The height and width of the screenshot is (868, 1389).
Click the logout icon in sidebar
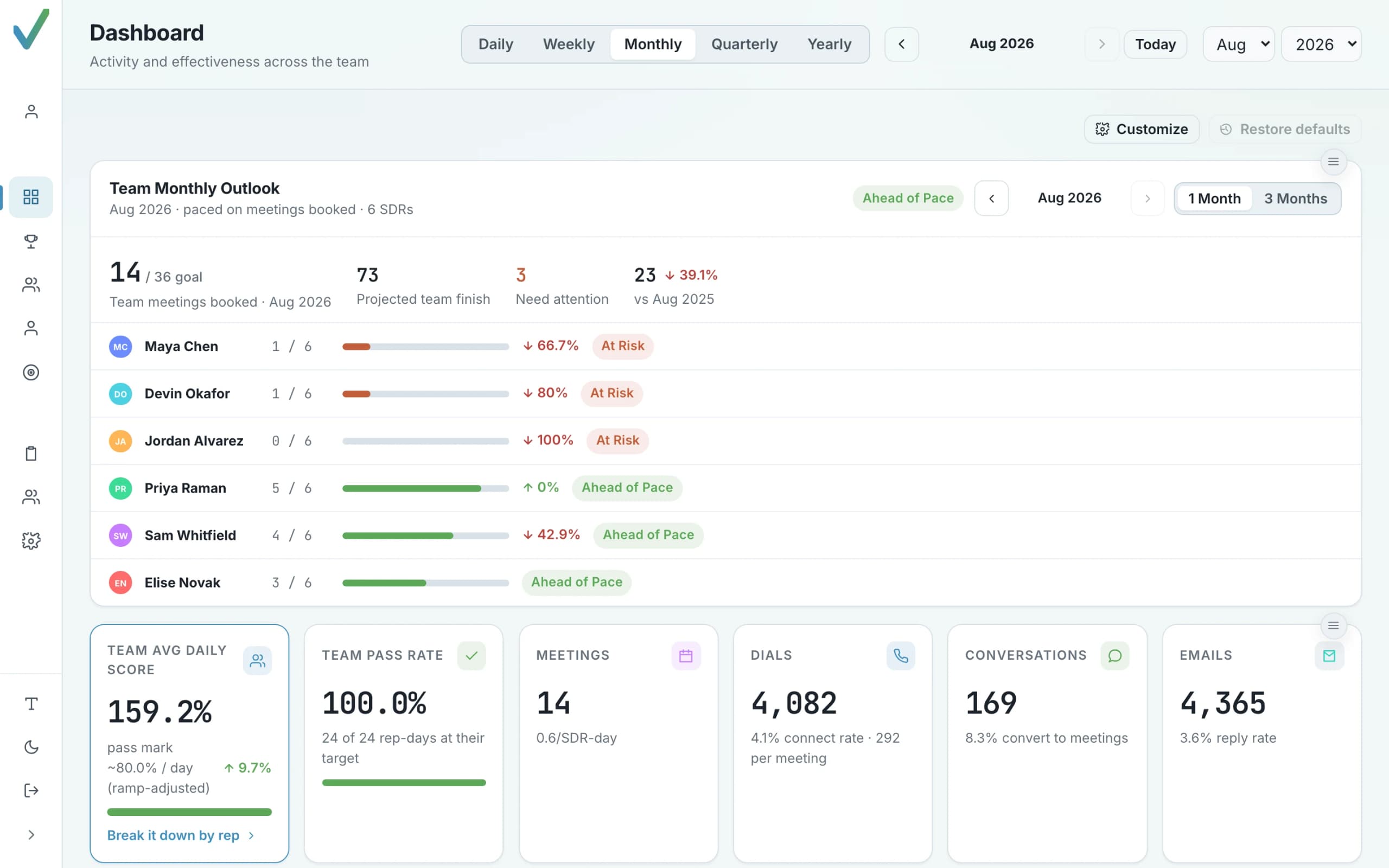pyautogui.click(x=31, y=790)
